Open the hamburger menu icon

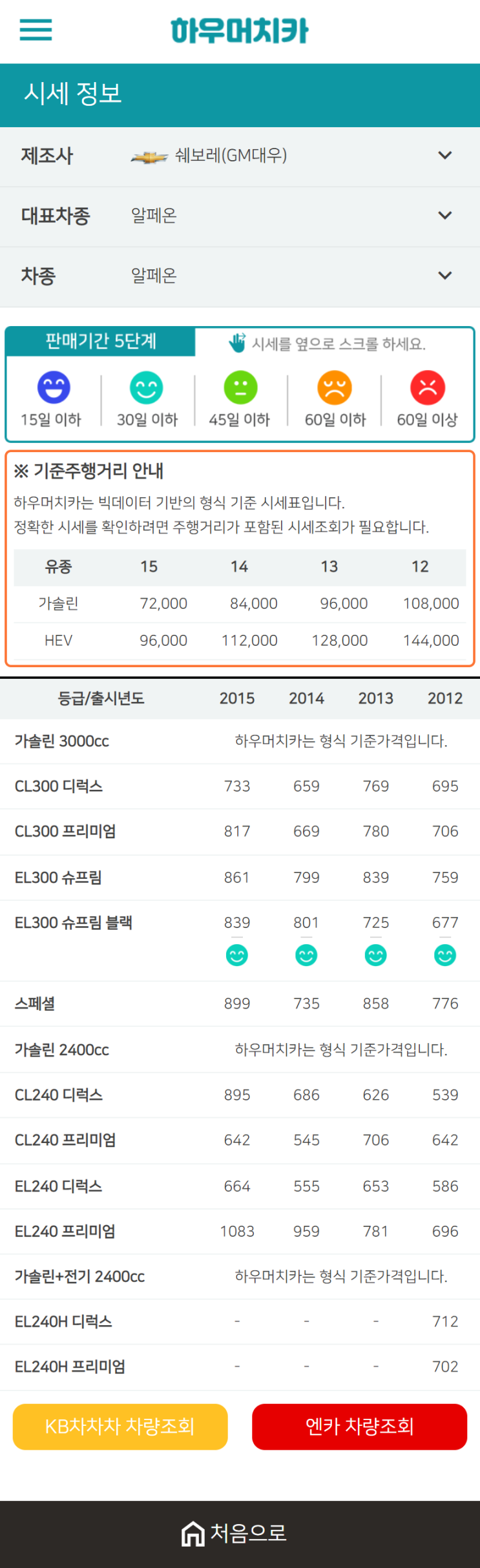tap(36, 30)
